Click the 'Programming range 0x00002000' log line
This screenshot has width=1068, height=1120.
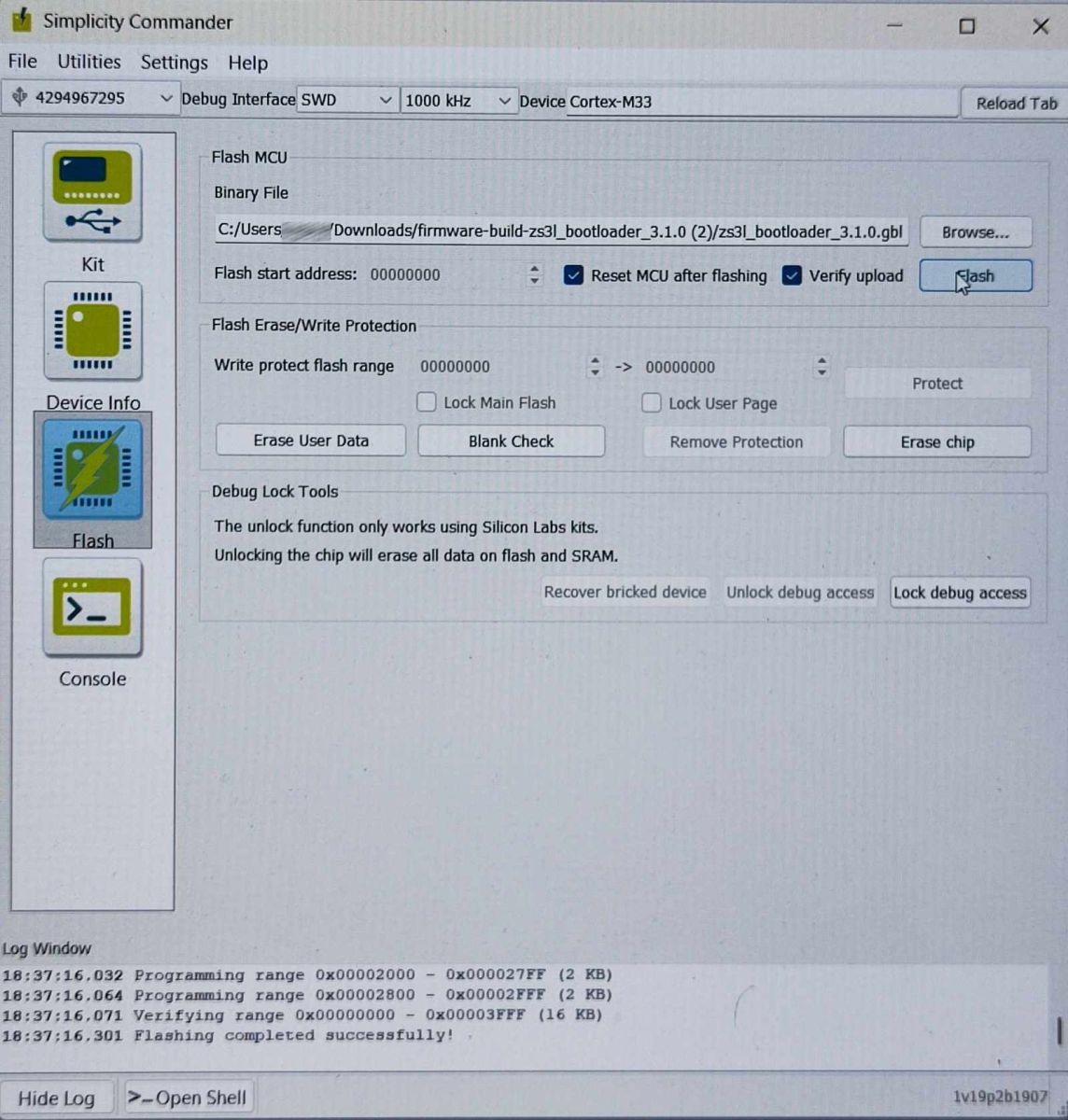[x=307, y=974]
